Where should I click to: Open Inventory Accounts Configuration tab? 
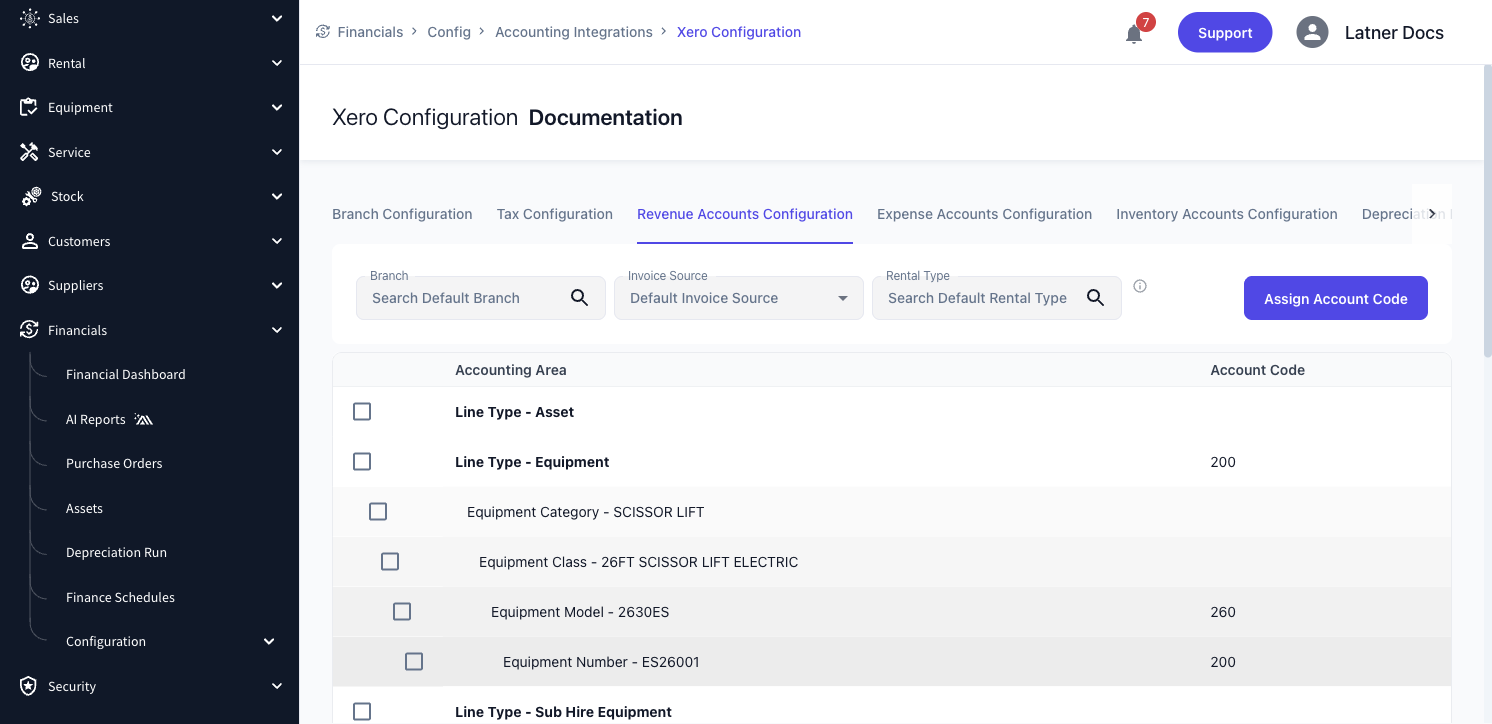[1227, 214]
